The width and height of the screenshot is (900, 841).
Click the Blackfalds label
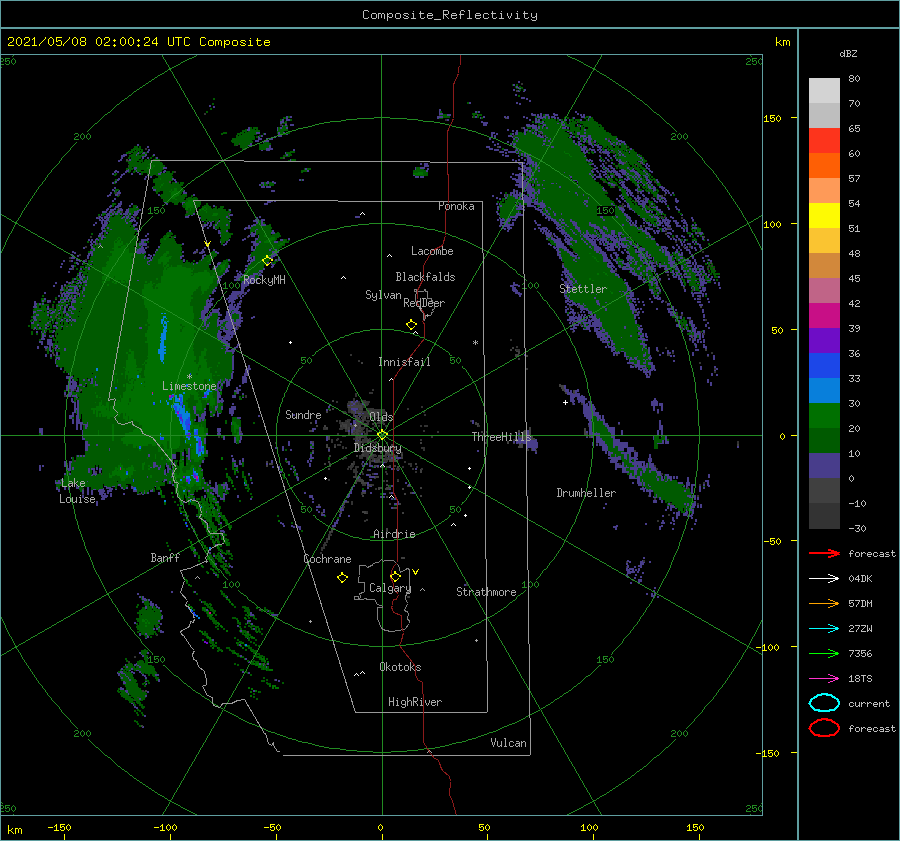point(425,277)
